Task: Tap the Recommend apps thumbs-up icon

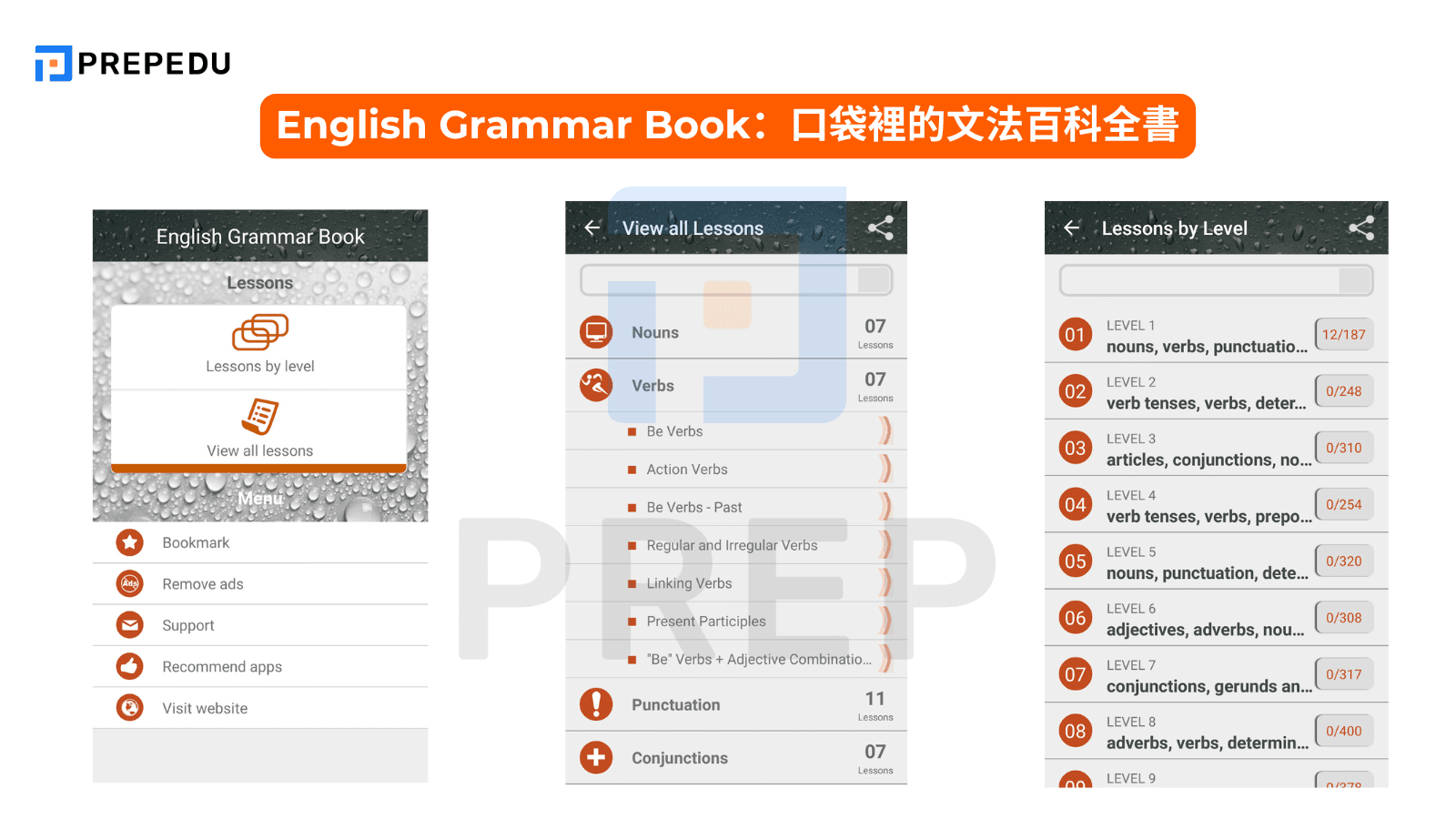Action: [129, 666]
